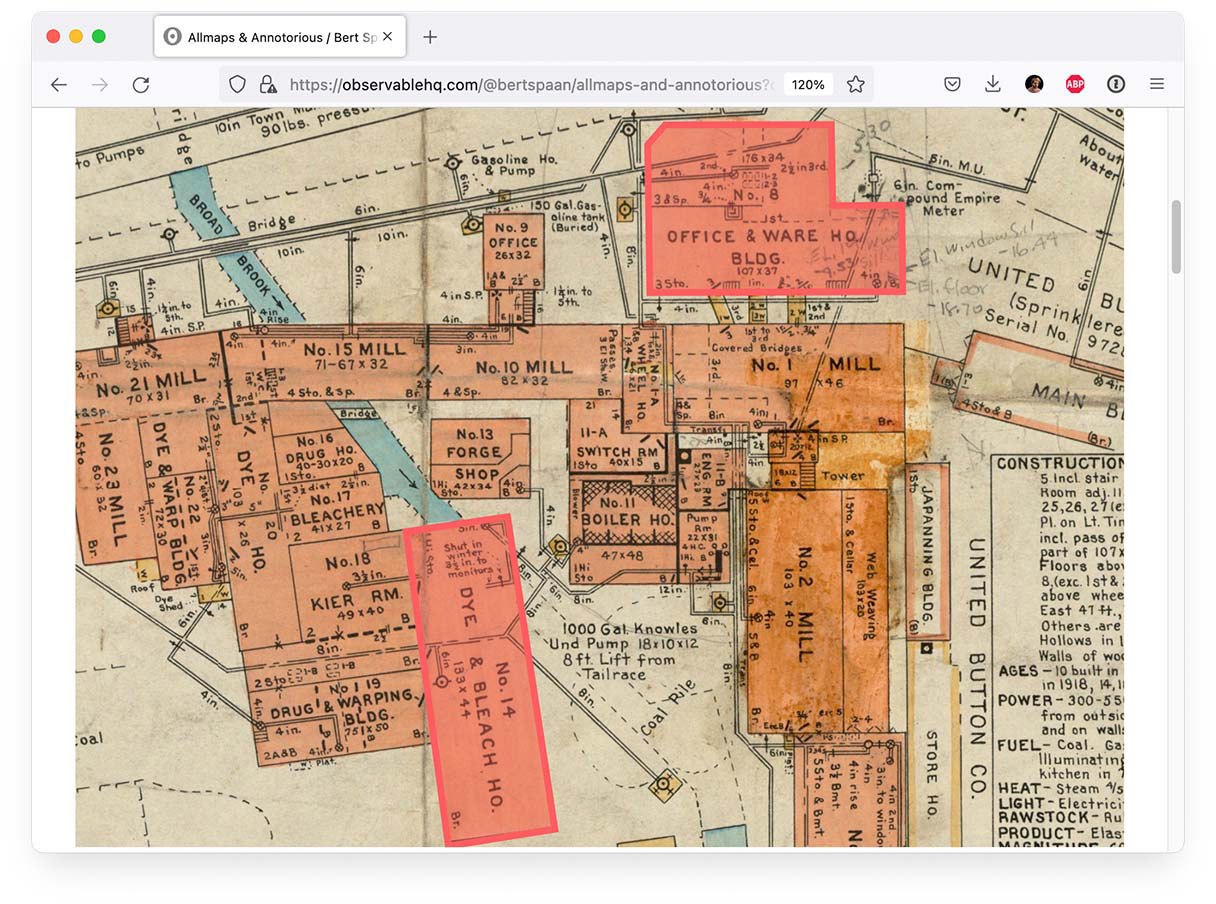Click the site security padlock icon
Image resolution: width=1216 pixels, height=904 pixels.
[x=267, y=85]
